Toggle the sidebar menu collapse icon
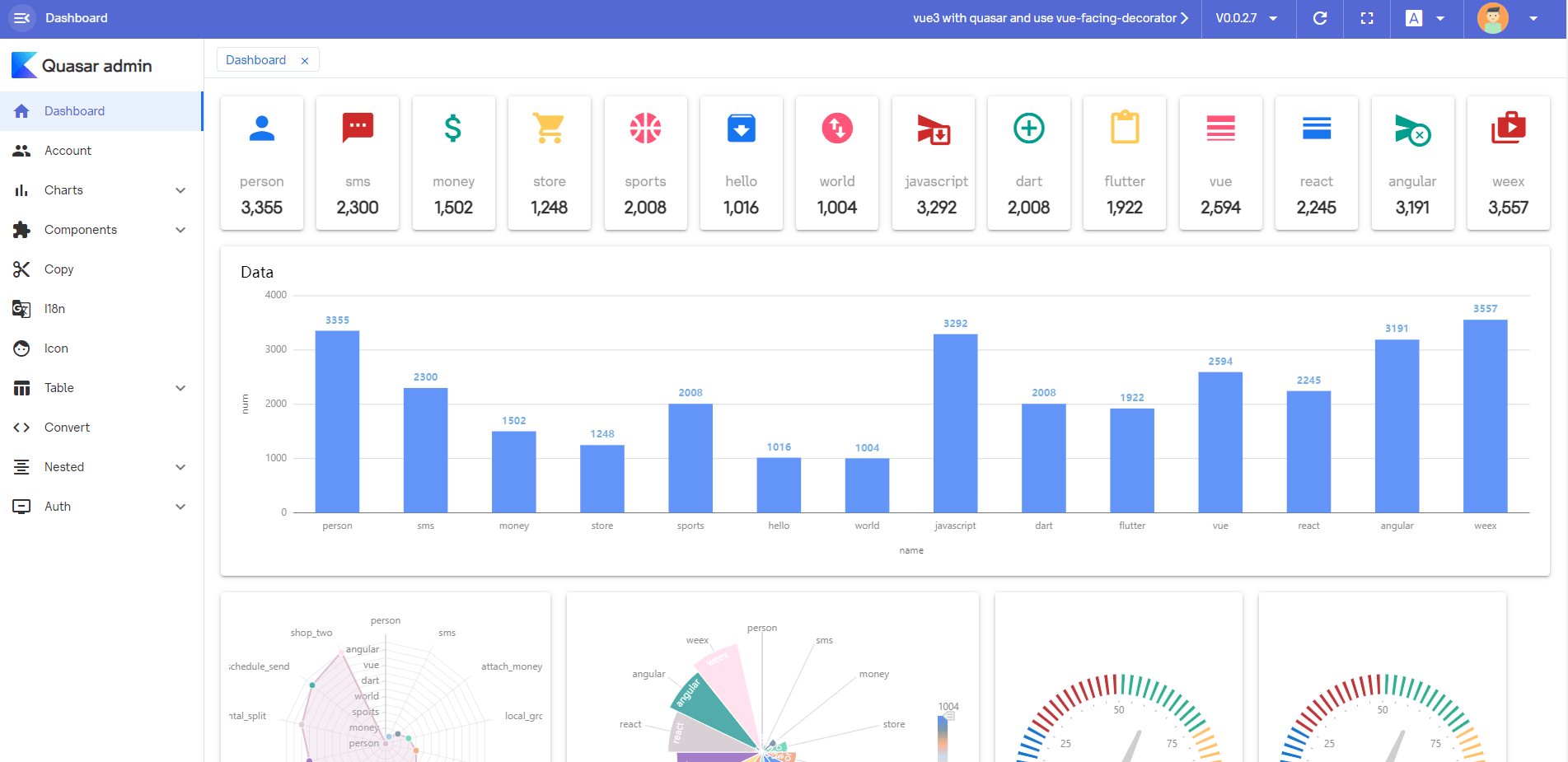1568x762 pixels. point(22,18)
